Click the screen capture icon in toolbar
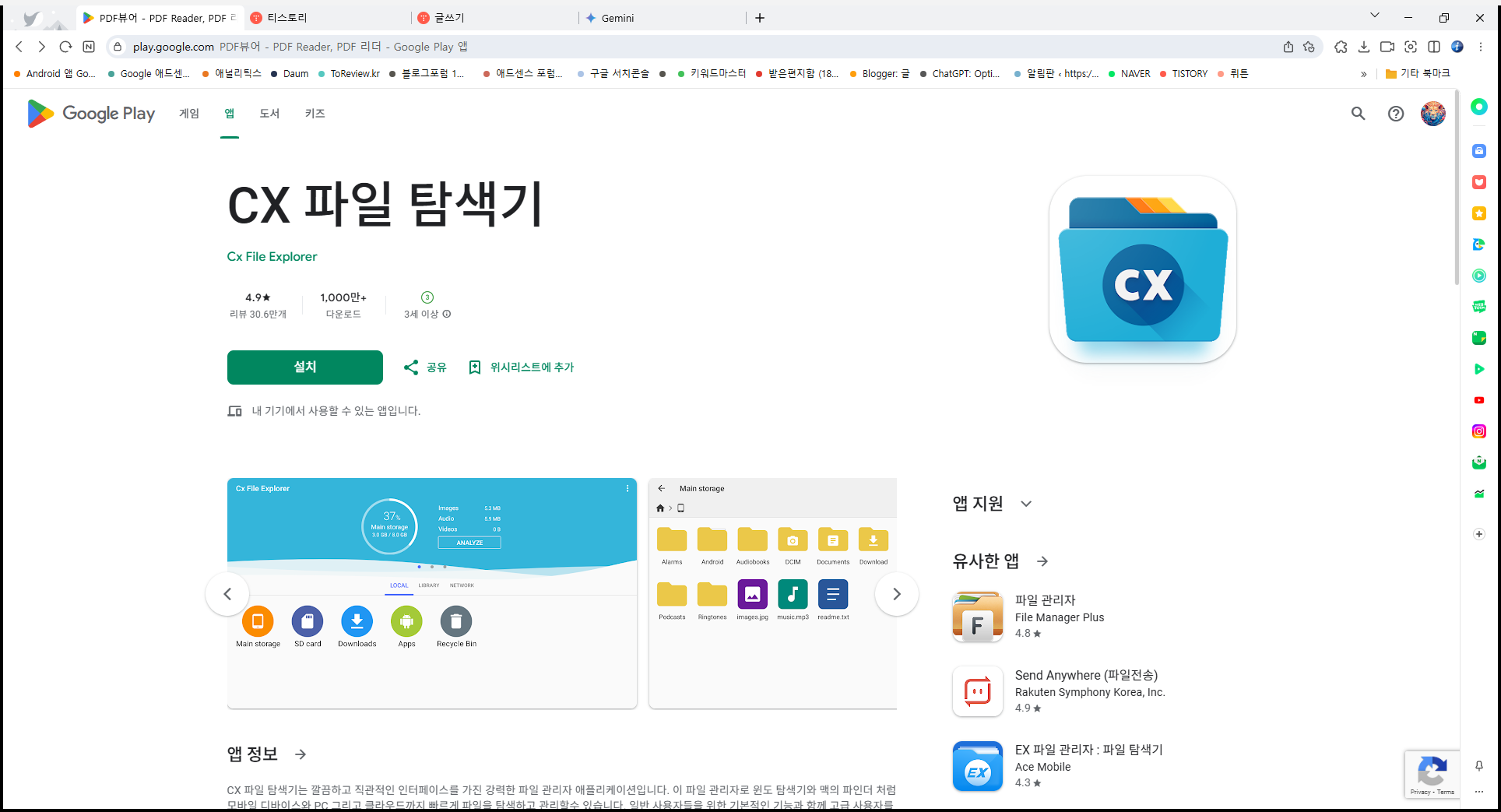This screenshot has height=812, width=1501. 1411,47
